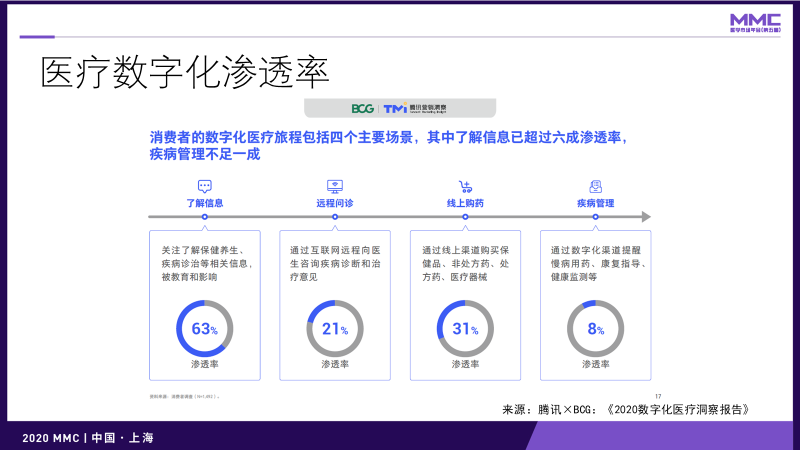Click the 63% donut chart

point(205,328)
